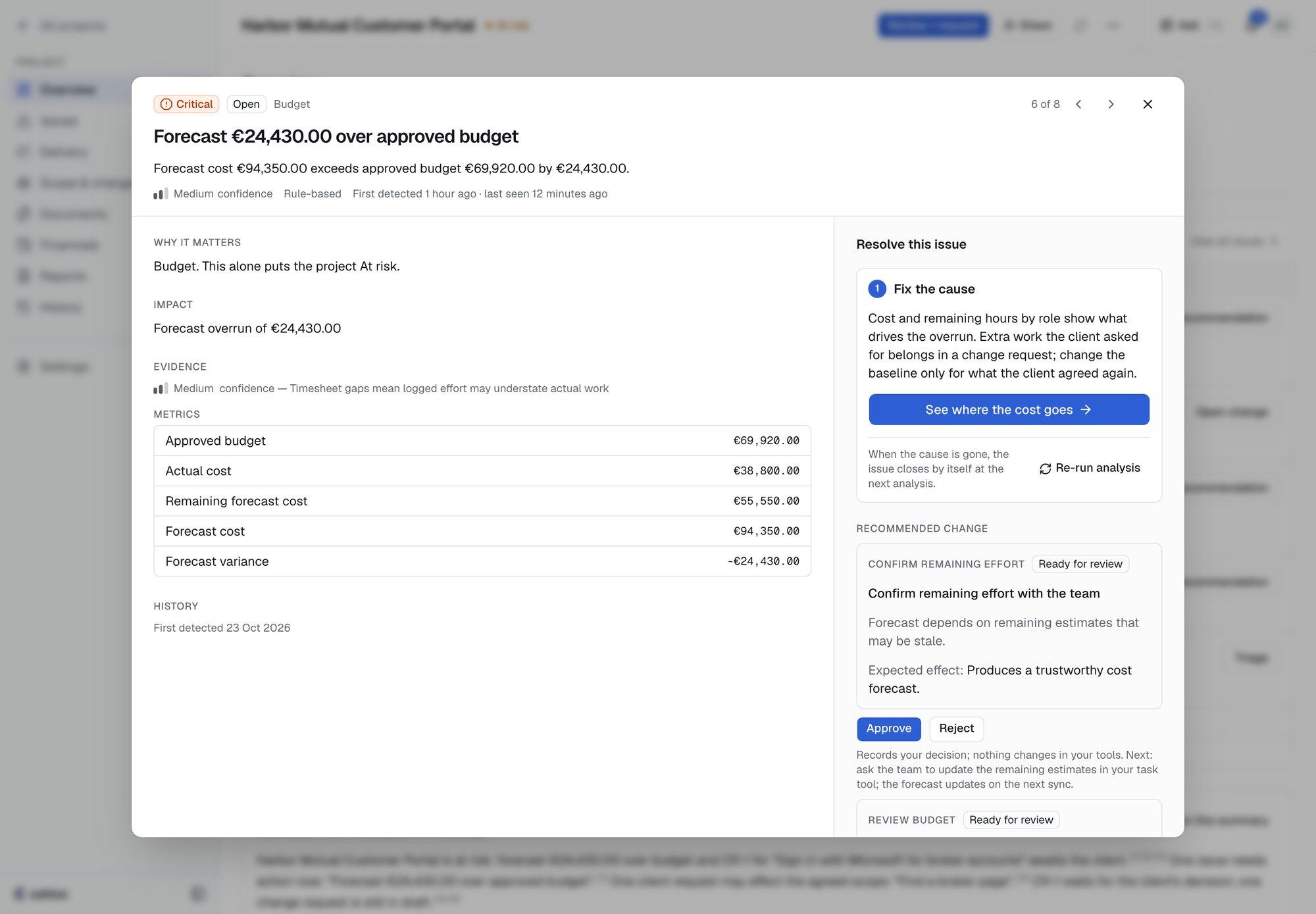Viewport: 1316px width, 914px height.
Task: Click the Critical severity badge
Action: pyautogui.click(x=186, y=104)
